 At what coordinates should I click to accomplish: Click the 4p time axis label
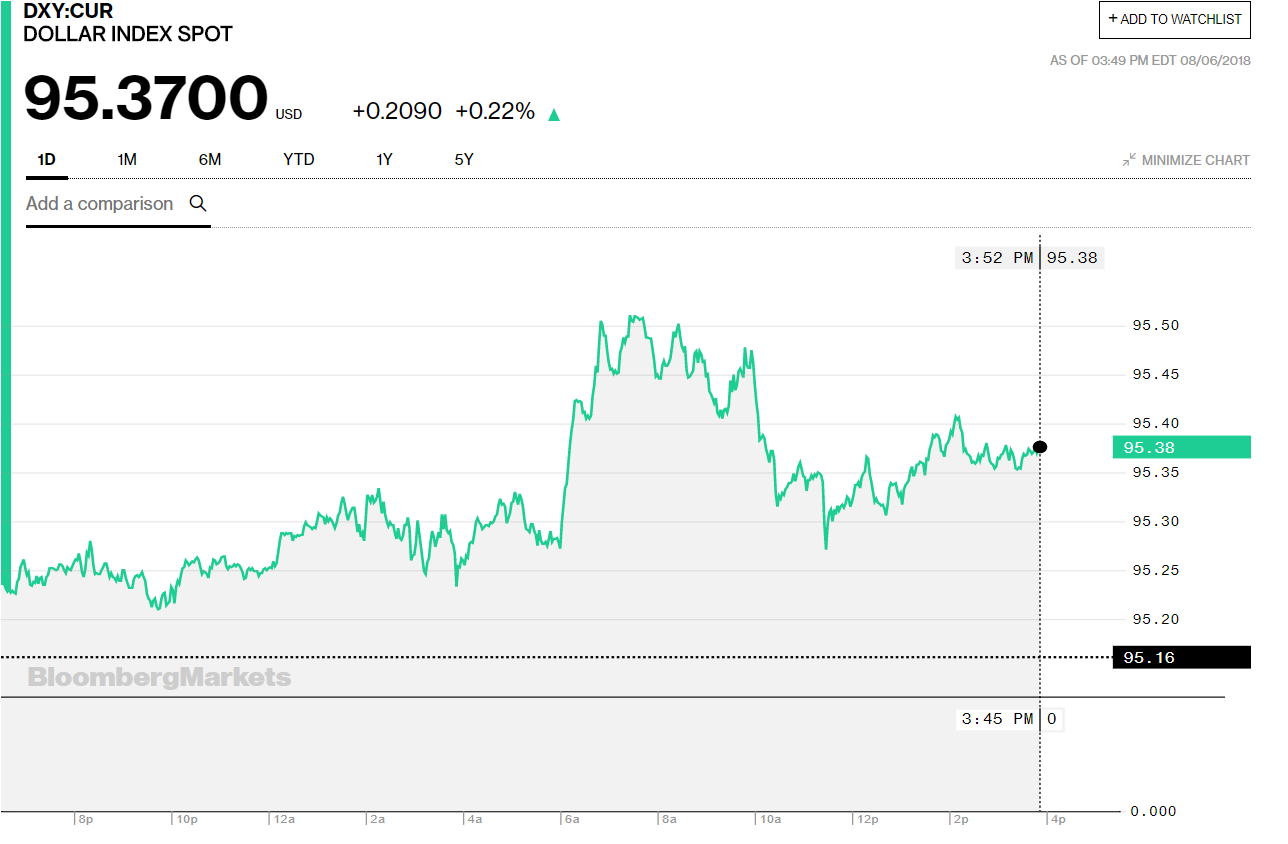(x=1057, y=818)
